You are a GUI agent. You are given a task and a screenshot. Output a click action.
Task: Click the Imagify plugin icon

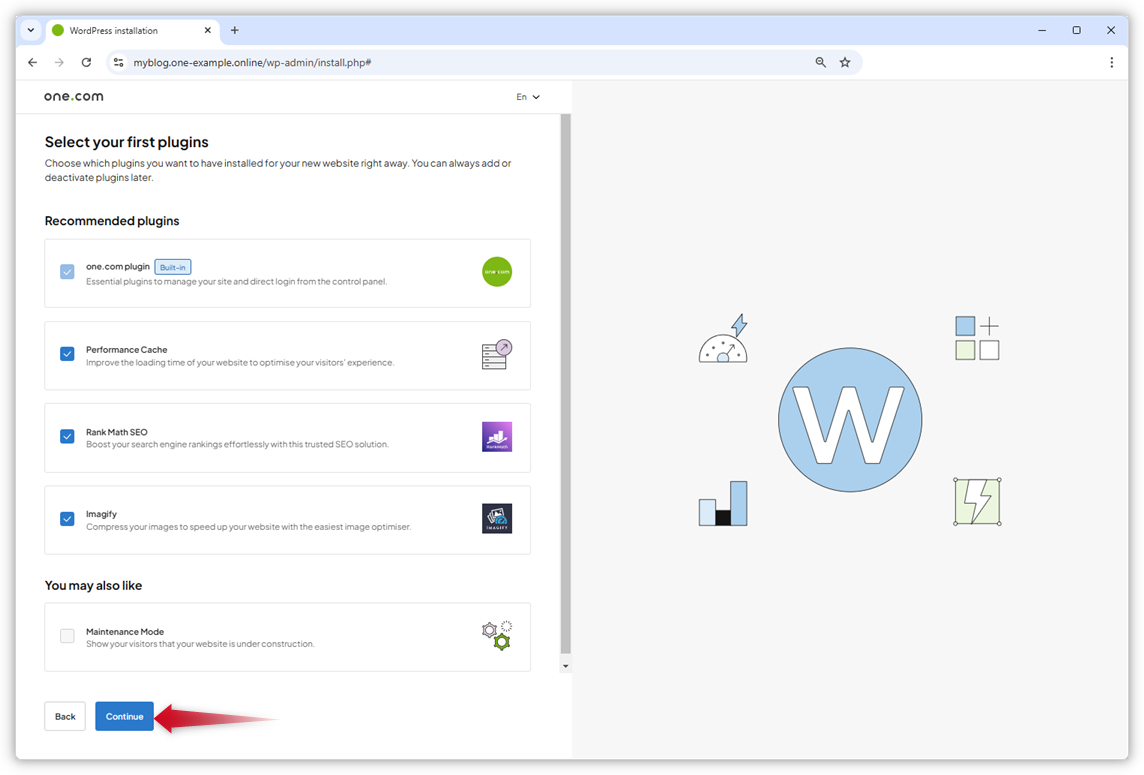point(497,518)
